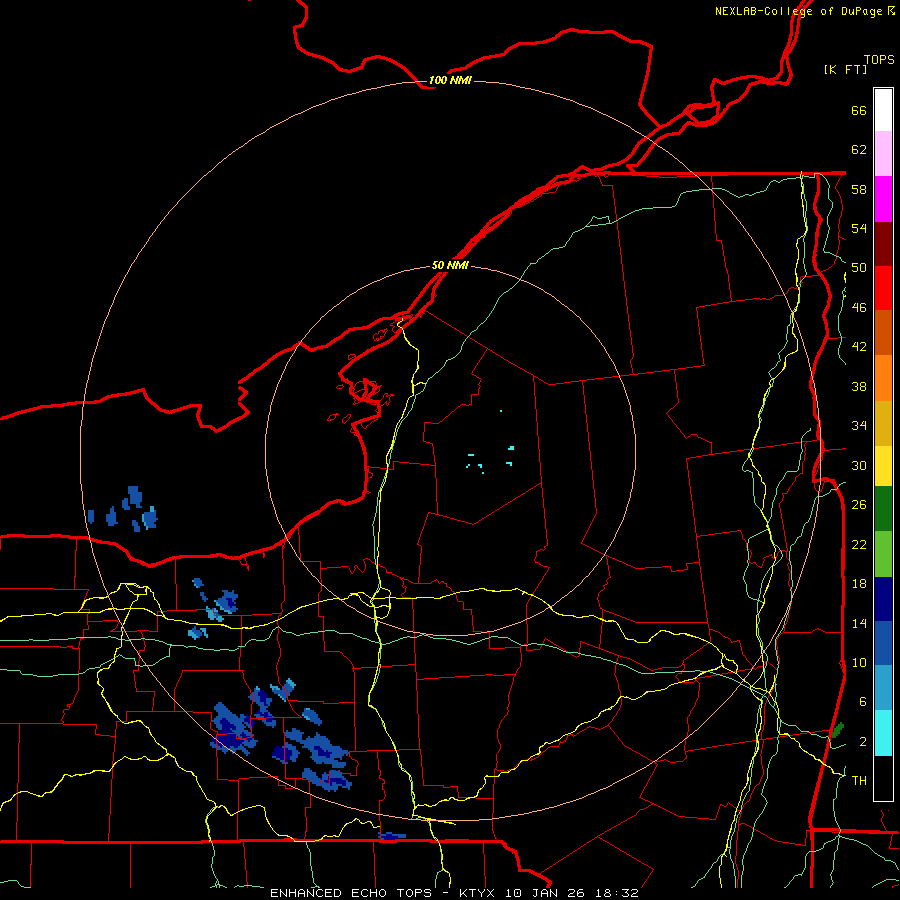Click the light pink legend swatch
Viewport: 900px width, 900px height.
883,154
